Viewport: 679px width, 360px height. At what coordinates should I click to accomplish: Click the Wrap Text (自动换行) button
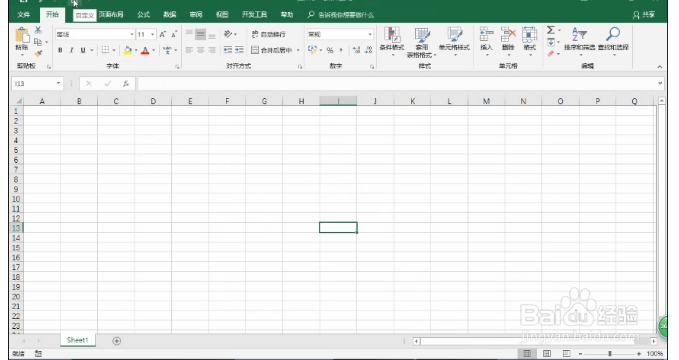point(268,34)
